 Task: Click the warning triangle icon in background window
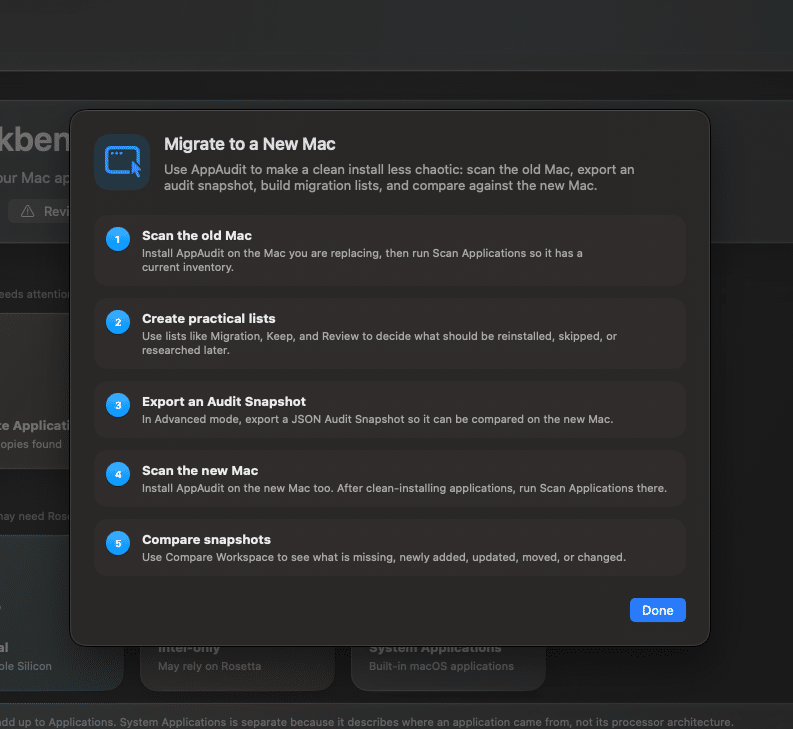27,211
